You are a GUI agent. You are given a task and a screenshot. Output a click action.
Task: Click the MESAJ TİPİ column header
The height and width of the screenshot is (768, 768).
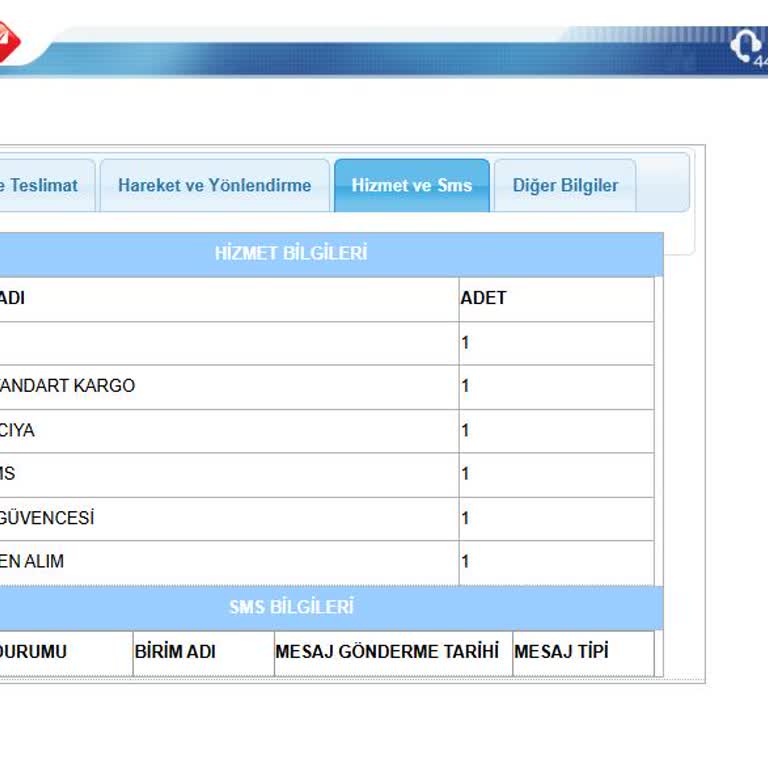click(x=561, y=651)
